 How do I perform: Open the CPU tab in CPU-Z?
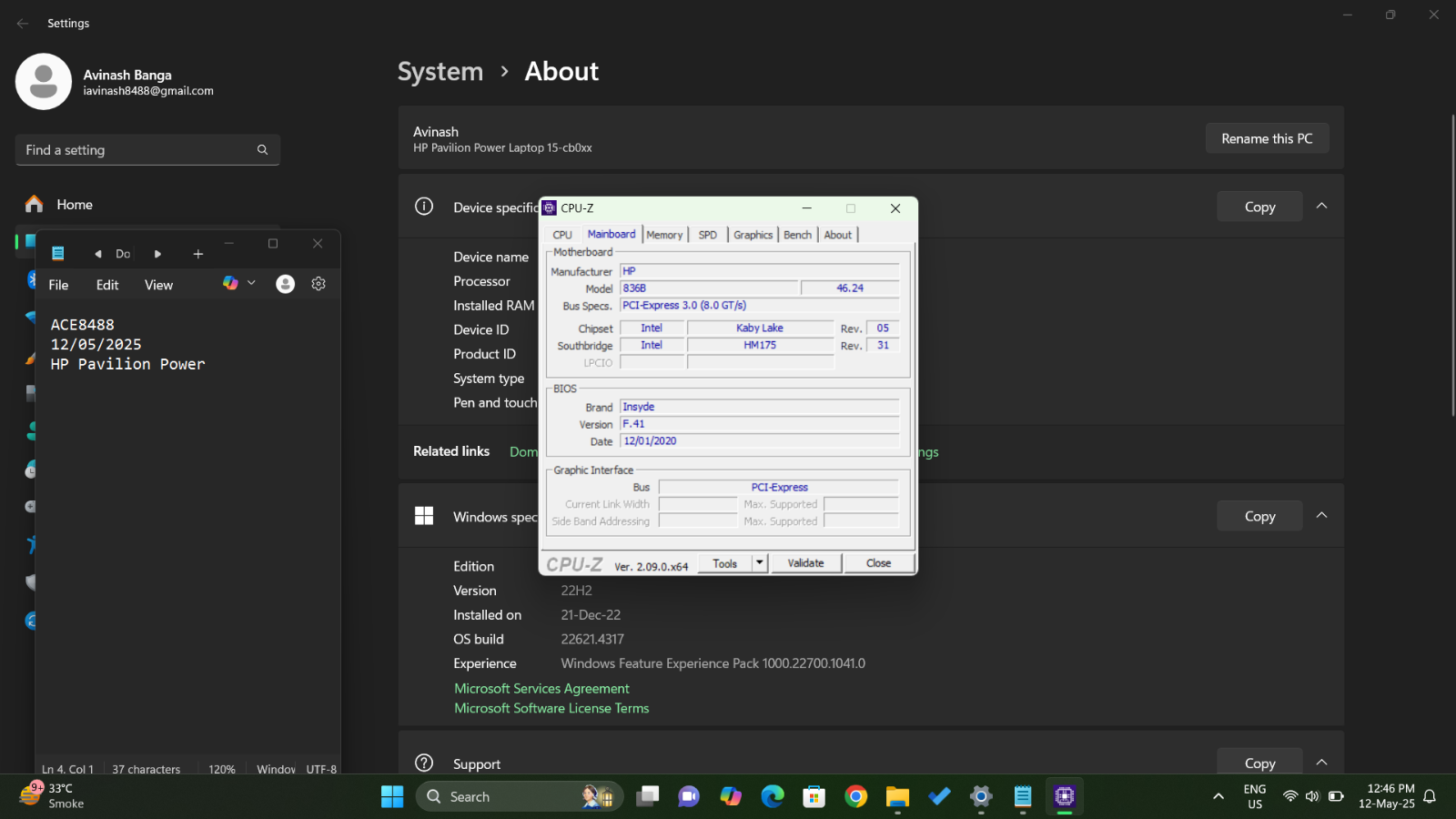[562, 235]
